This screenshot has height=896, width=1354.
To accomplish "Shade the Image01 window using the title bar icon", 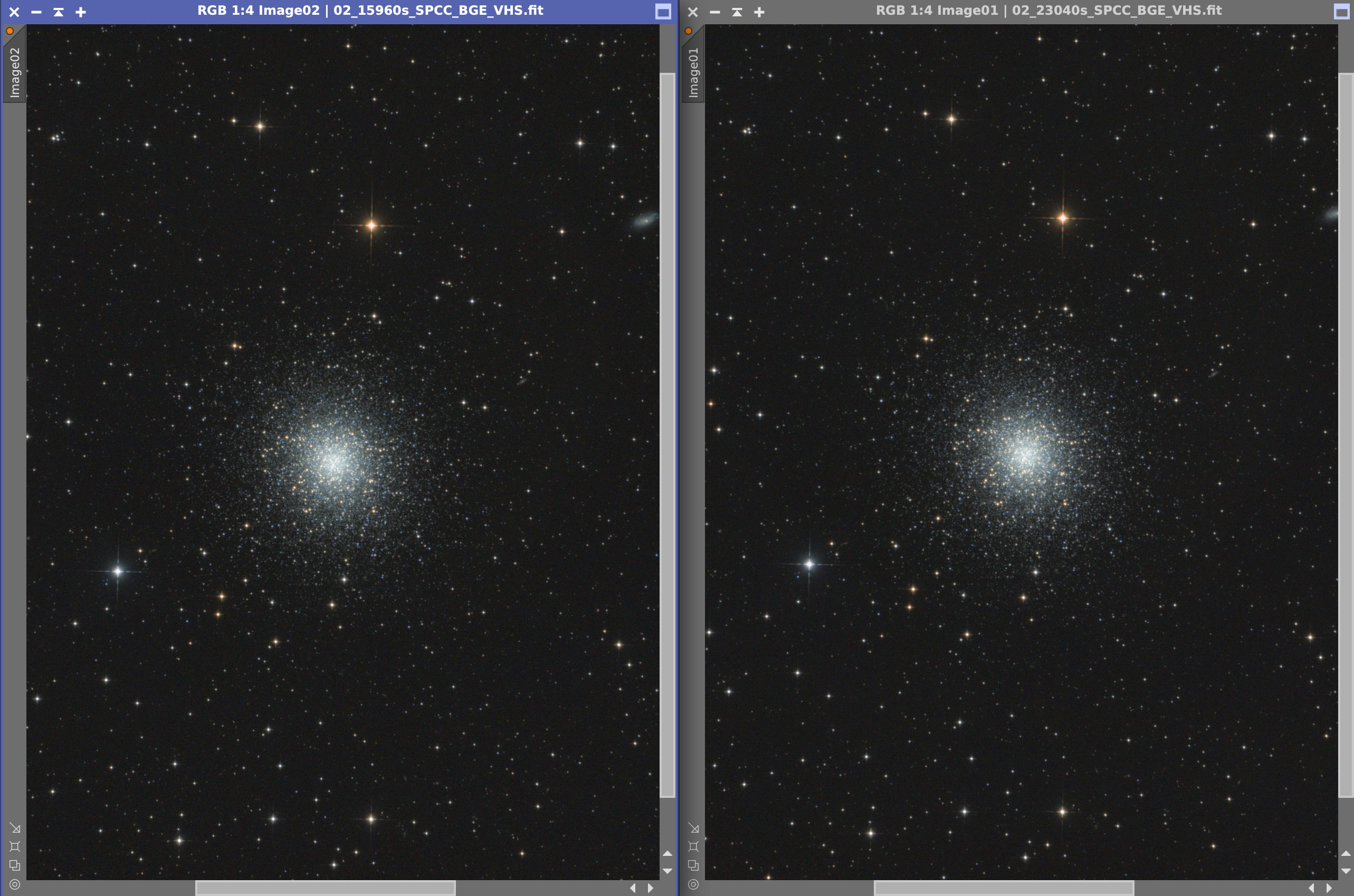I will [737, 12].
